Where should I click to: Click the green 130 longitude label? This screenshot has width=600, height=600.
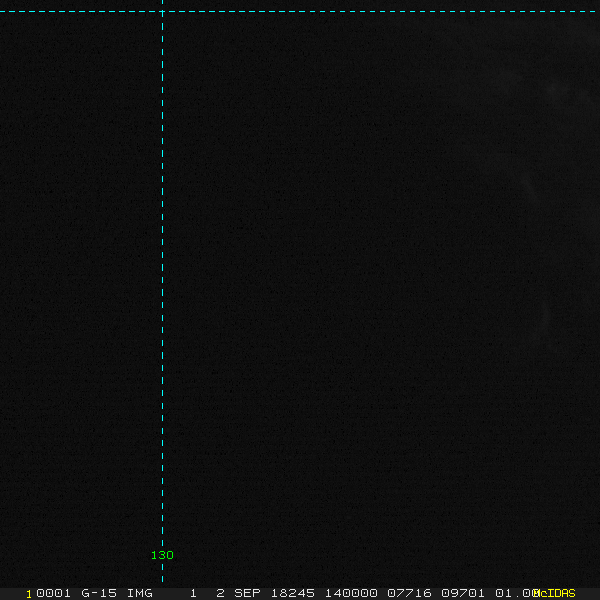click(x=162, y=555)
